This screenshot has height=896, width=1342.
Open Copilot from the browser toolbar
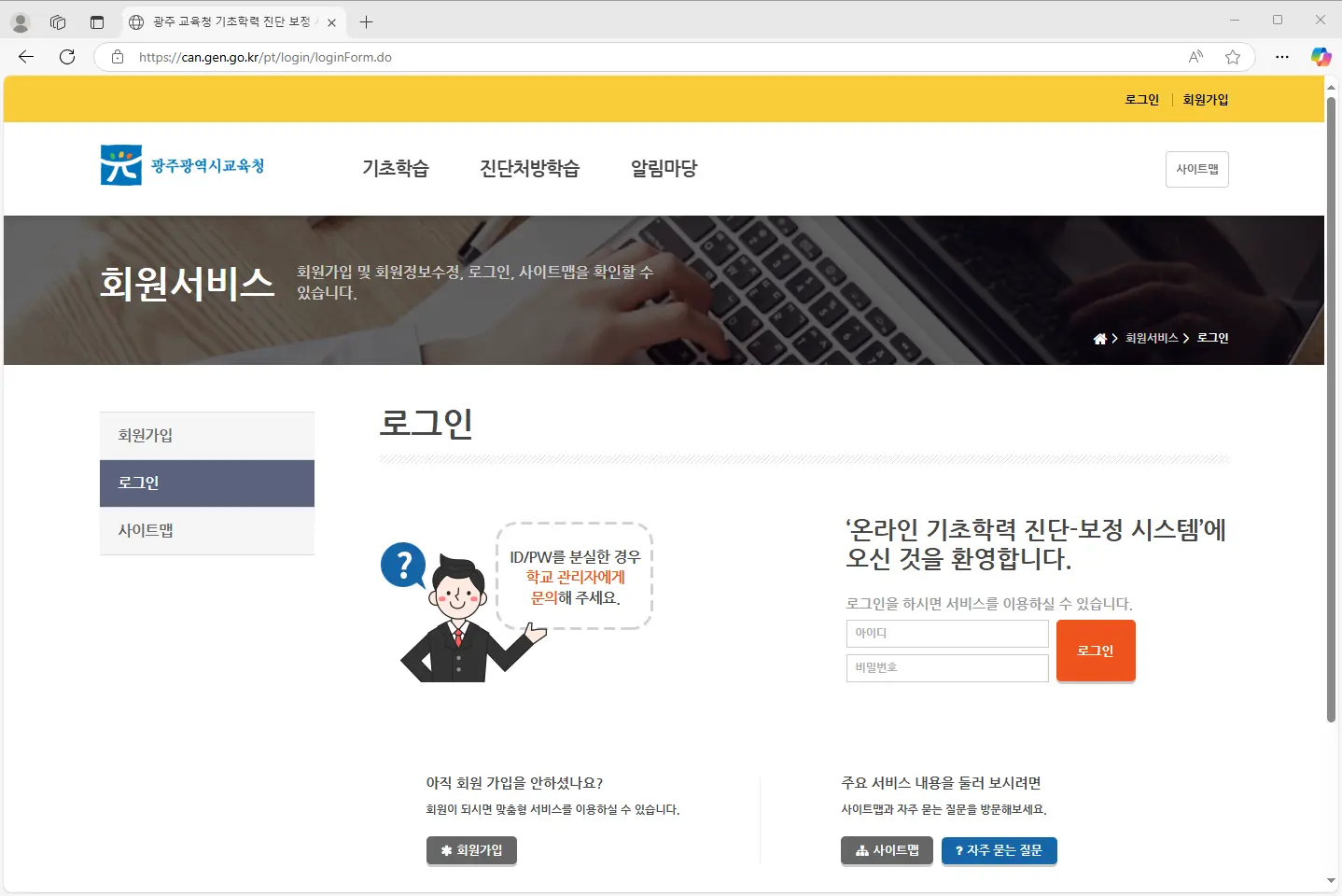[x=1321, y=57]
